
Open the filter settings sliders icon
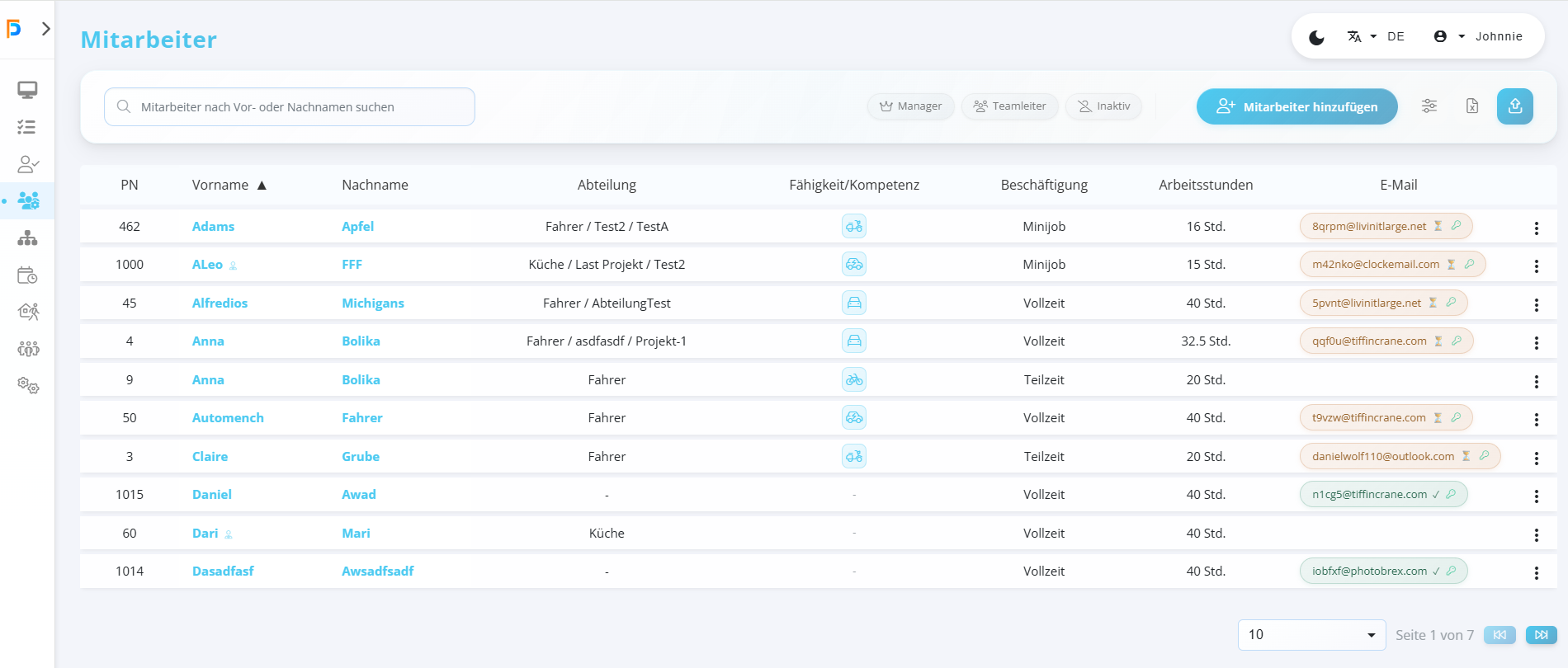[1429, 106]
